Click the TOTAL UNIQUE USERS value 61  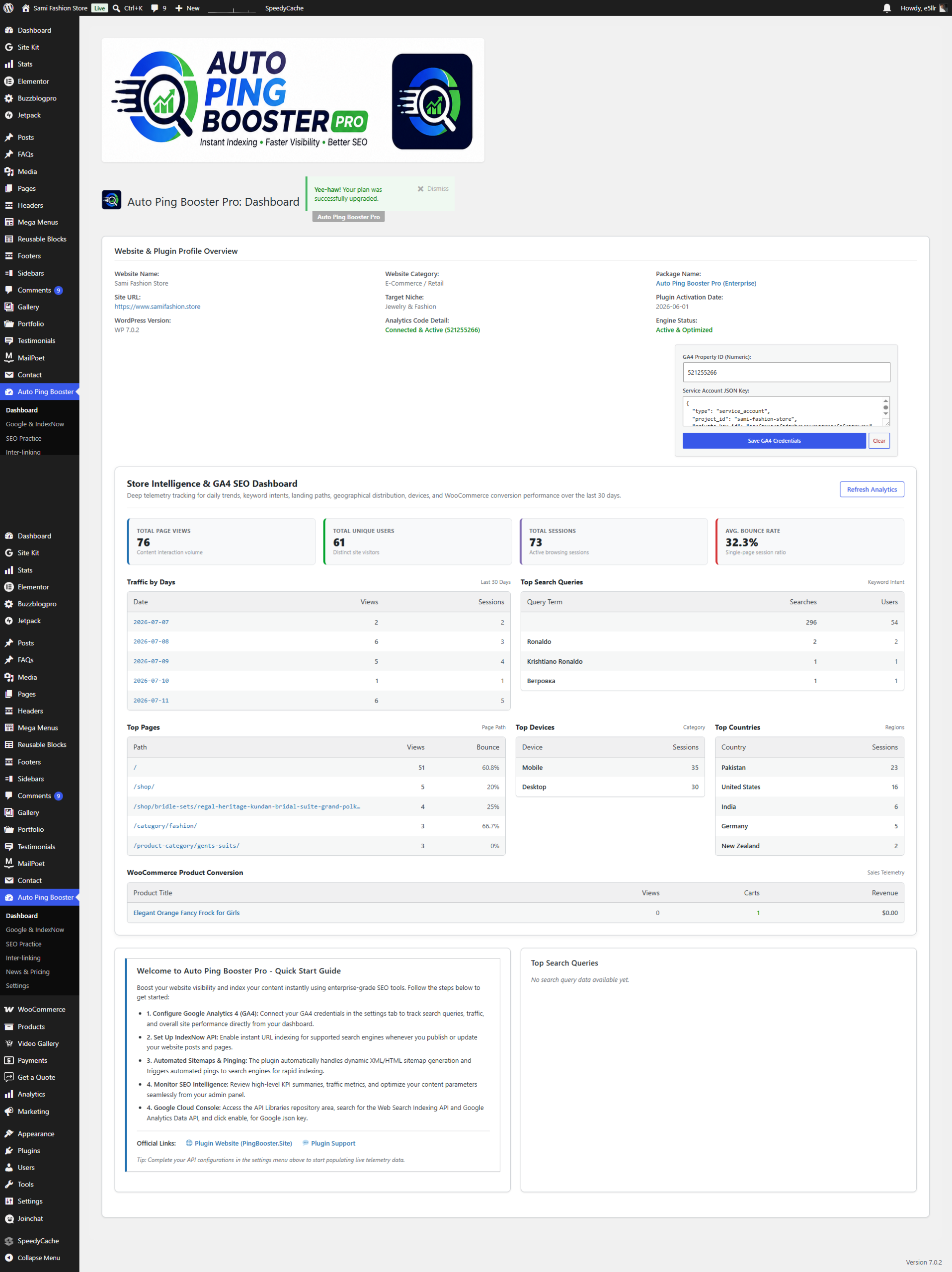[x=339, y=542]
